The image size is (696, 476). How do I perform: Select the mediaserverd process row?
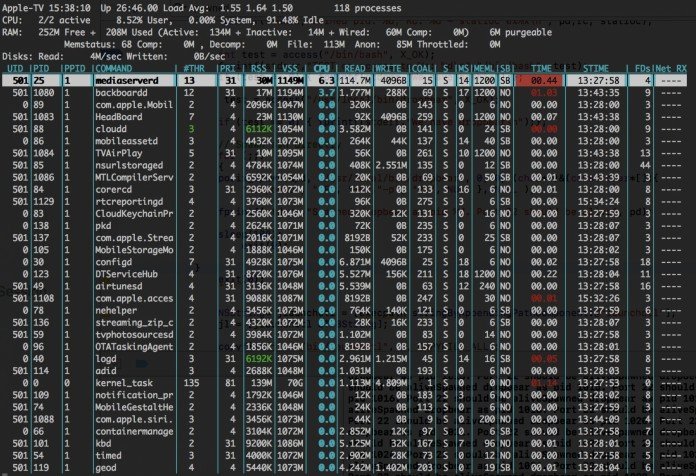coord(344,80)
